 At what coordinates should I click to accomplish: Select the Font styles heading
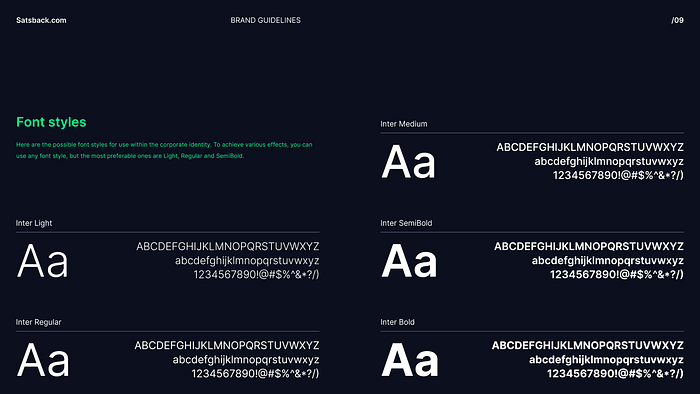click(51, 122)
